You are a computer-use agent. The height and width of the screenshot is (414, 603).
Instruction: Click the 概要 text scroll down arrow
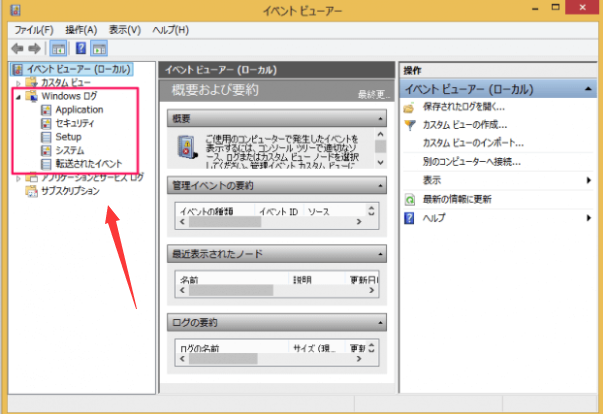[380, 163]
